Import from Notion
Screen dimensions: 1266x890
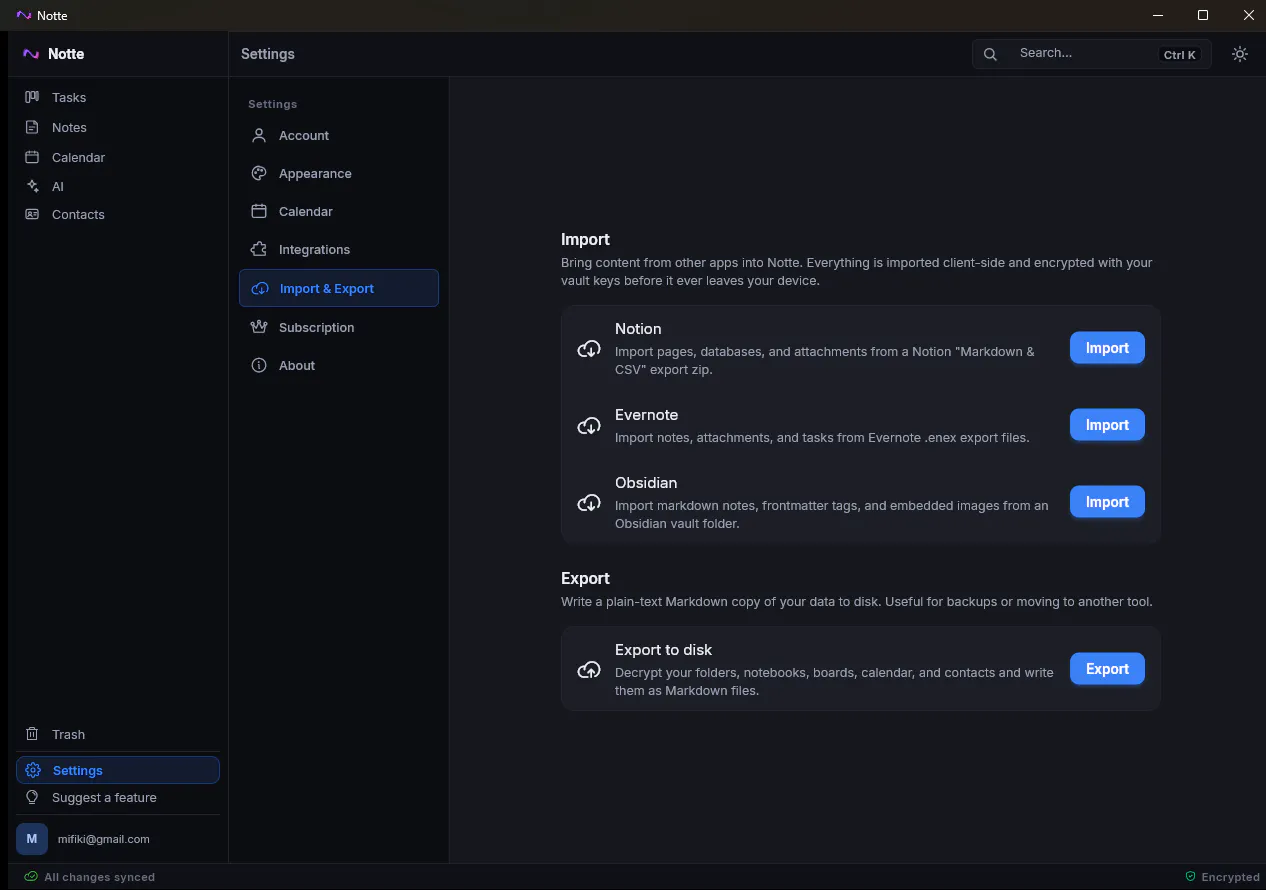pos(1107,348)
